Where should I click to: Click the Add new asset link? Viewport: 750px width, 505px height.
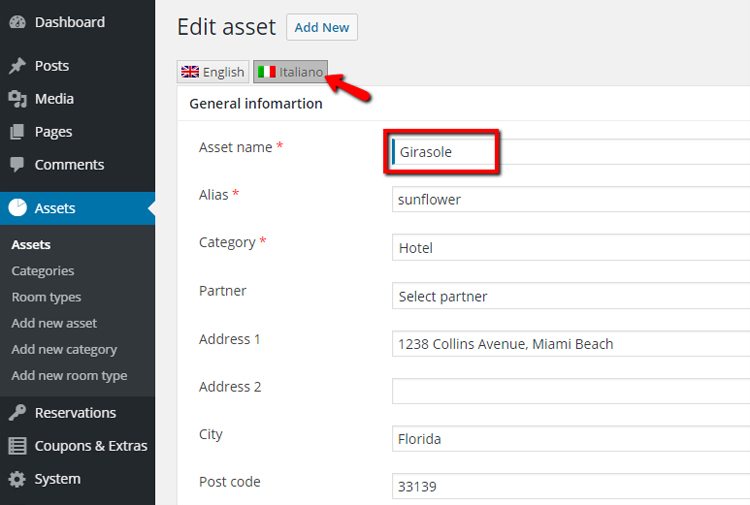[x=54, y=323]
